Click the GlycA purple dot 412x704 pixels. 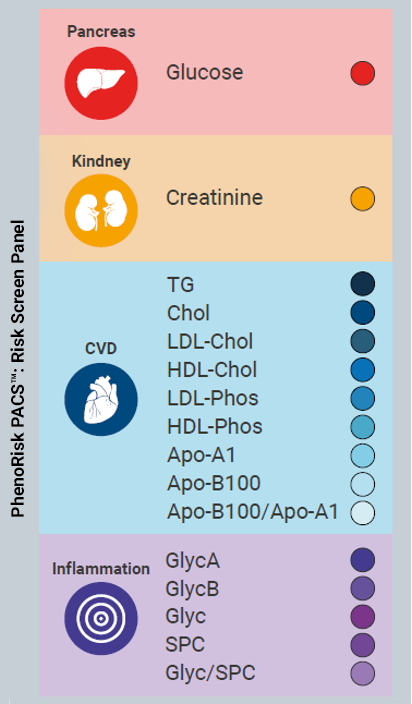(363, 559)
